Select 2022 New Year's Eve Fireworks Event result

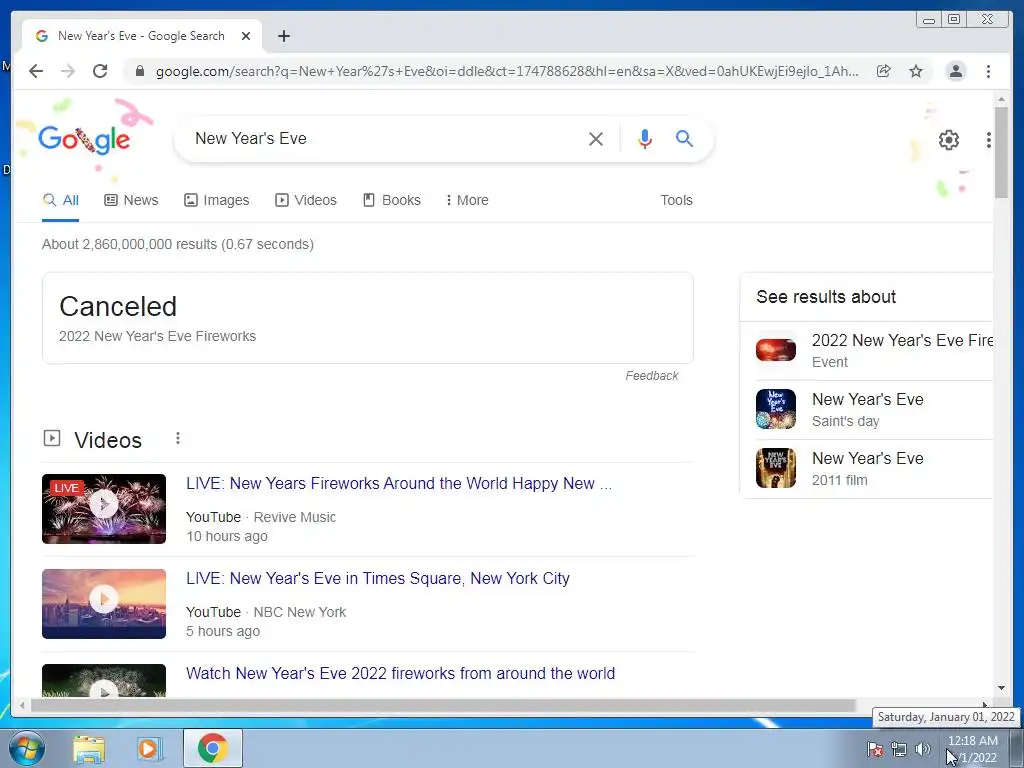coord(873,351)
